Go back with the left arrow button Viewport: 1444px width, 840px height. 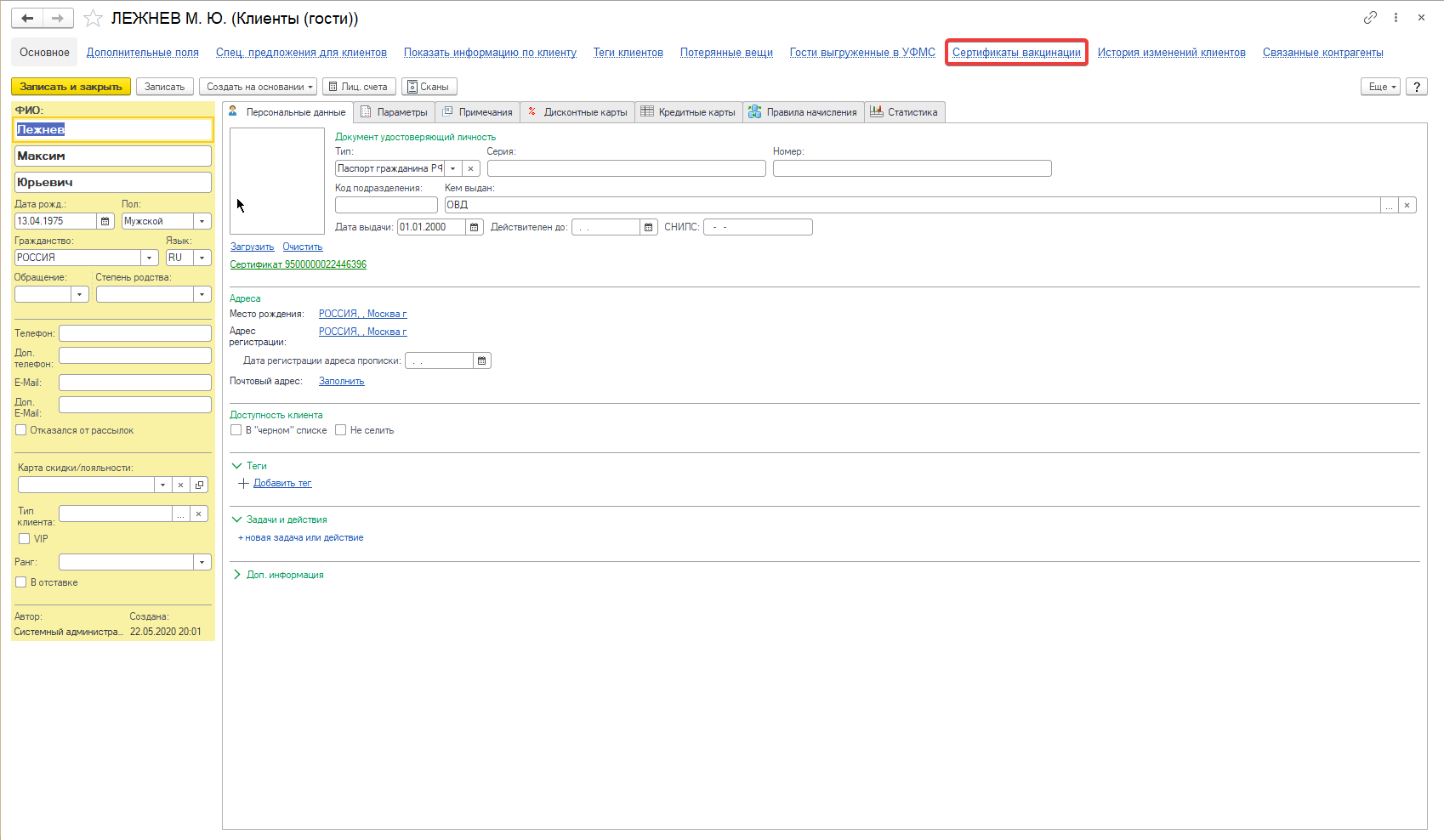pyautogui.click(x=27, y=18)
